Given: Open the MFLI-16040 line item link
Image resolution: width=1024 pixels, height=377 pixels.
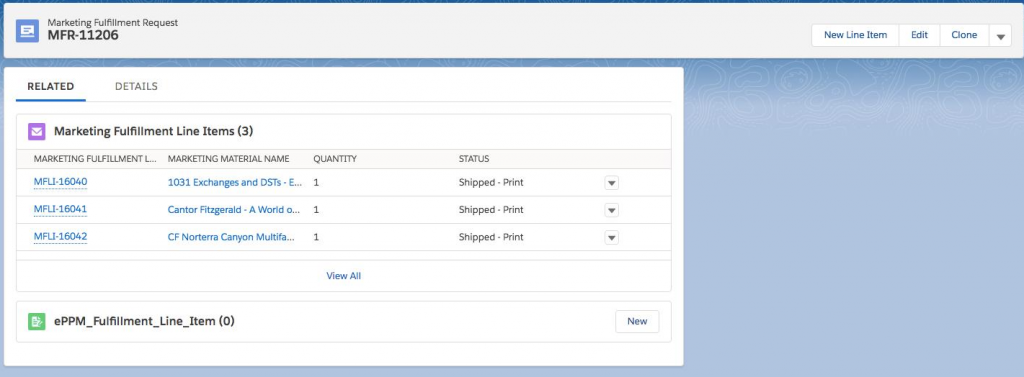Looking at the screenshot, I should tap(60, 182).
